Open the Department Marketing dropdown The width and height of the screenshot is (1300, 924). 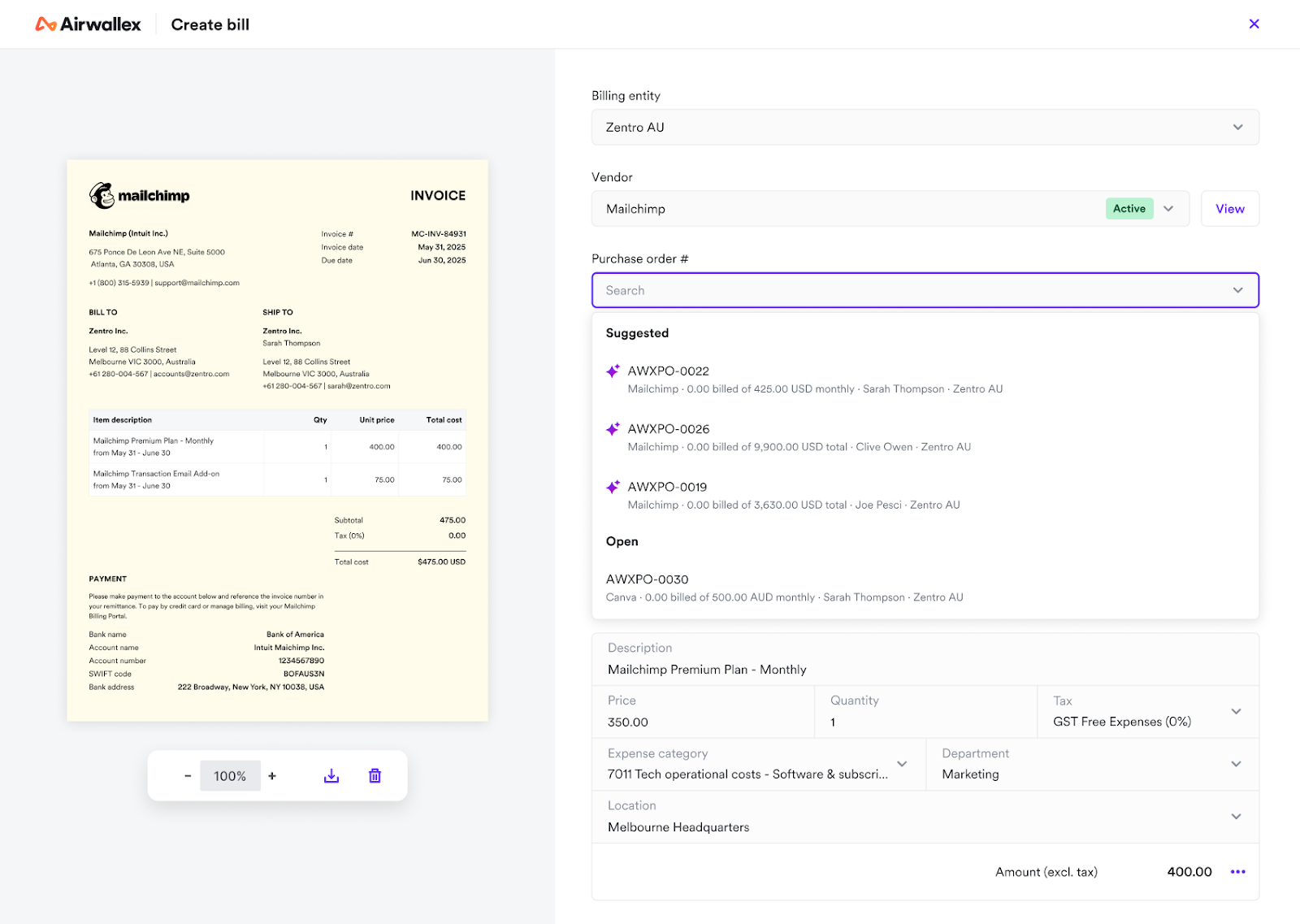pos(1236,764)
